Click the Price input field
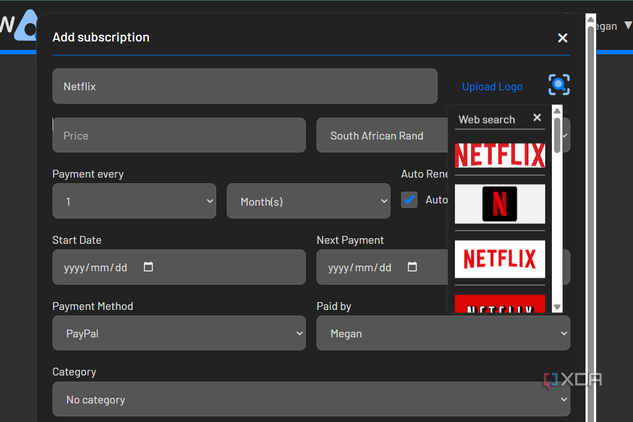 pos(179,135)
